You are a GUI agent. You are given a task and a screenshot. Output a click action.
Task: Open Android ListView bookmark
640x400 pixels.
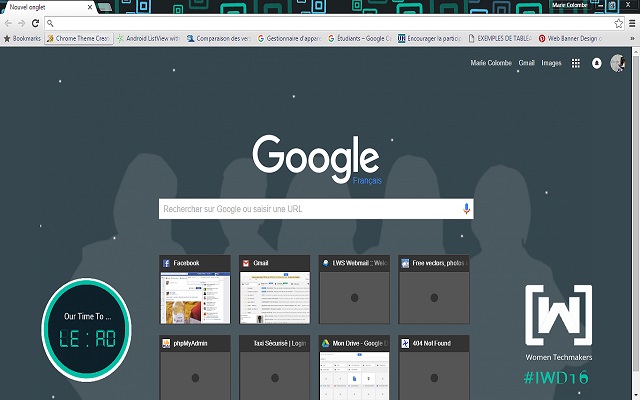click(x=148, y=38)
